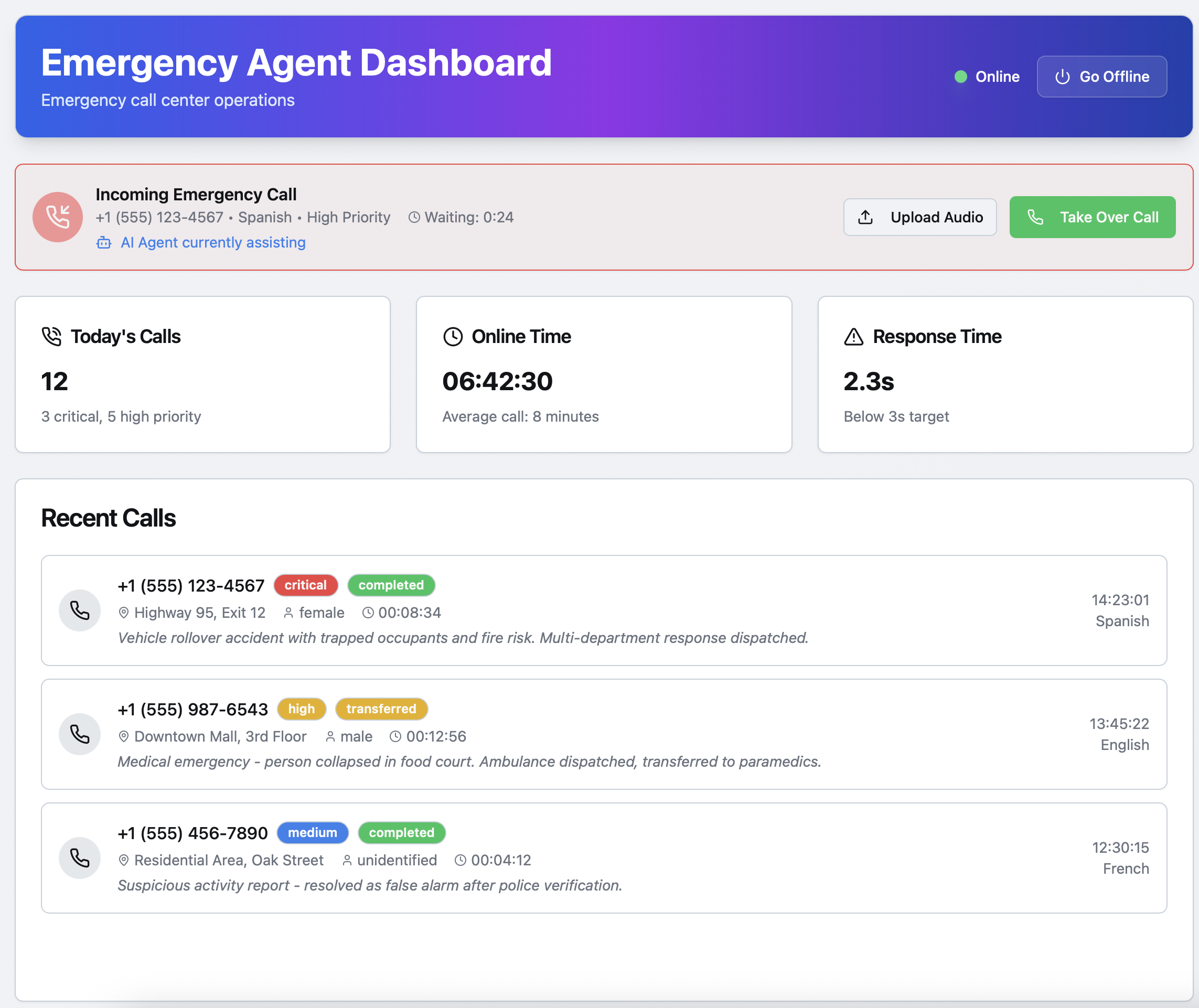
Task: Click the Today's Calls count 12
Action: 55,381
